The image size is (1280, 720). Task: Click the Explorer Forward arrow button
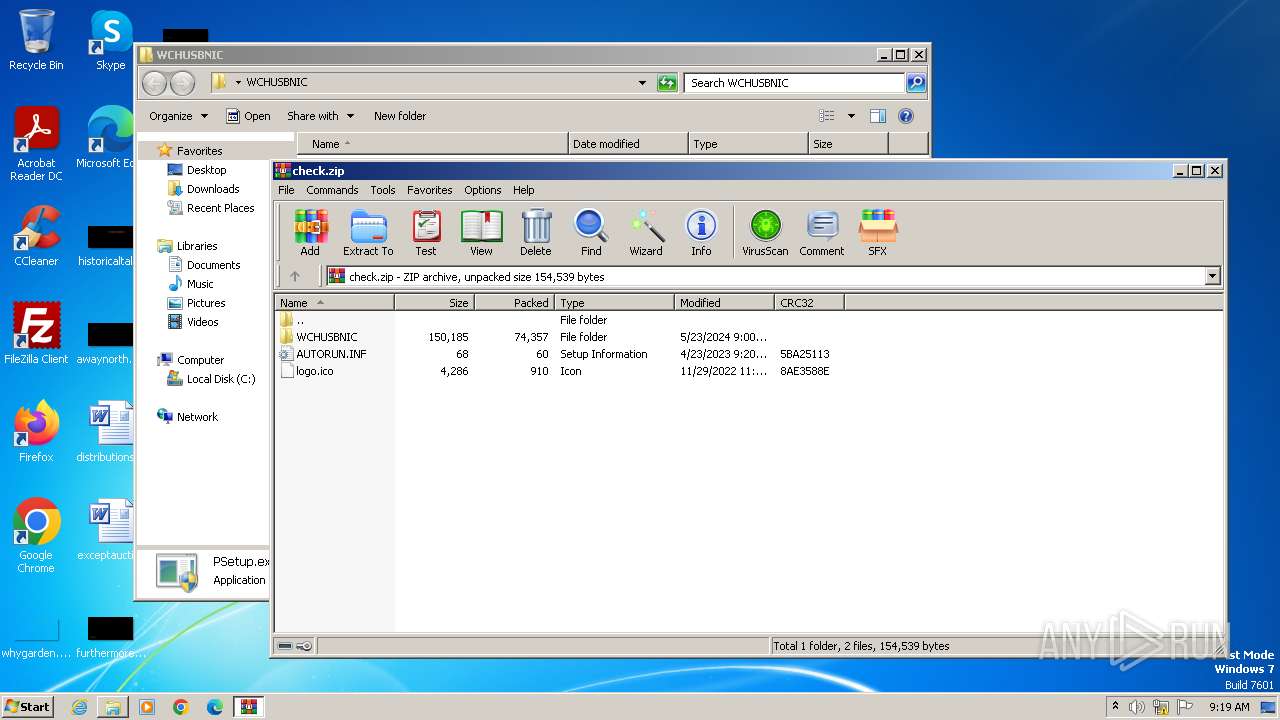[x=182, y=83]
